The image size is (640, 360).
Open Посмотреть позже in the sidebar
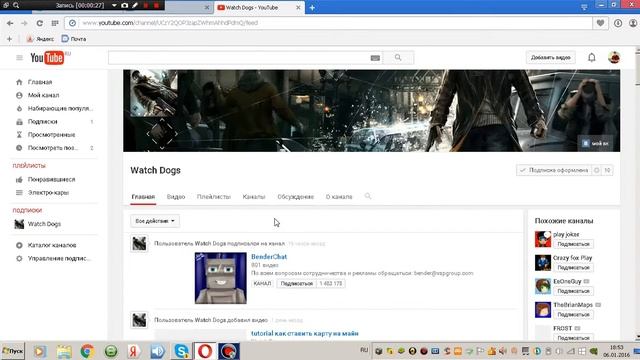[x=54, y=148]
